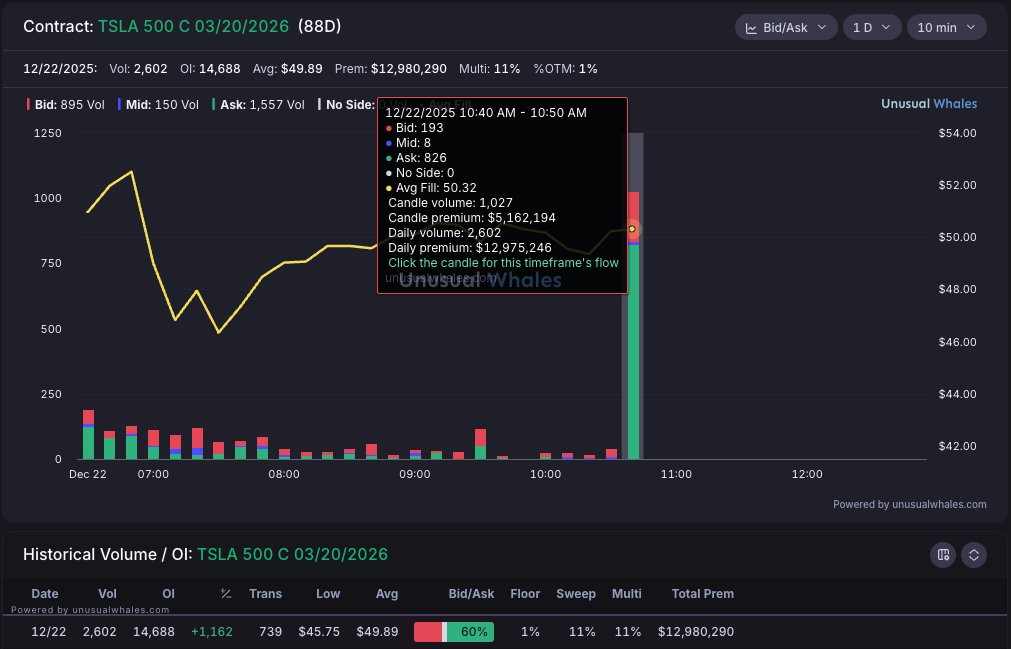This screenshot has width=1011, height=649.
Task: Open the 1 D range dropdown
Action: pos(872,27)
